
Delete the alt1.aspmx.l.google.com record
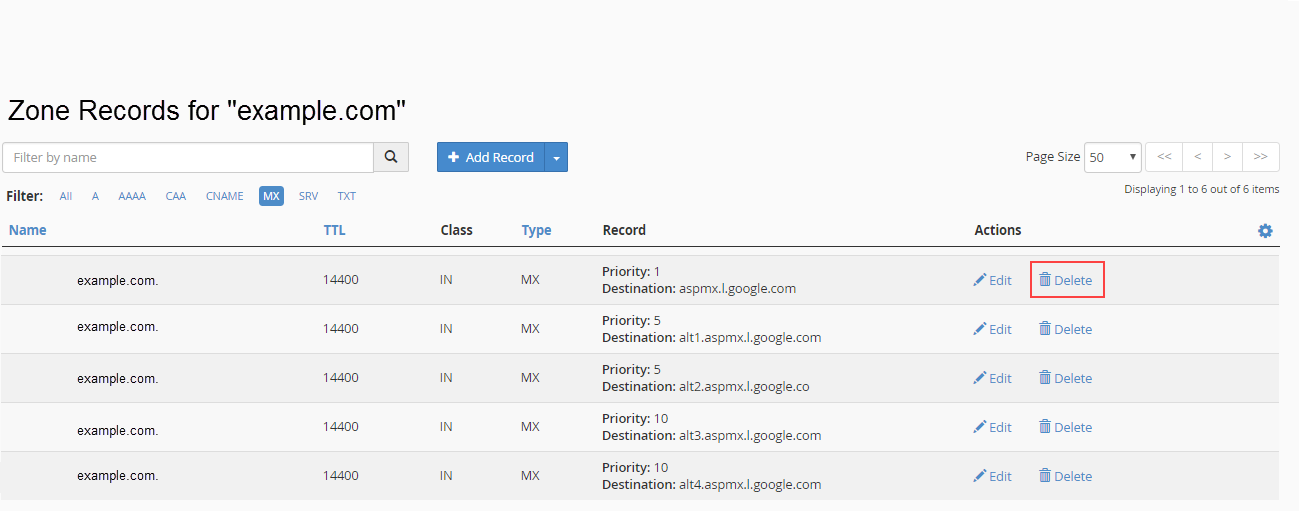1066,329
